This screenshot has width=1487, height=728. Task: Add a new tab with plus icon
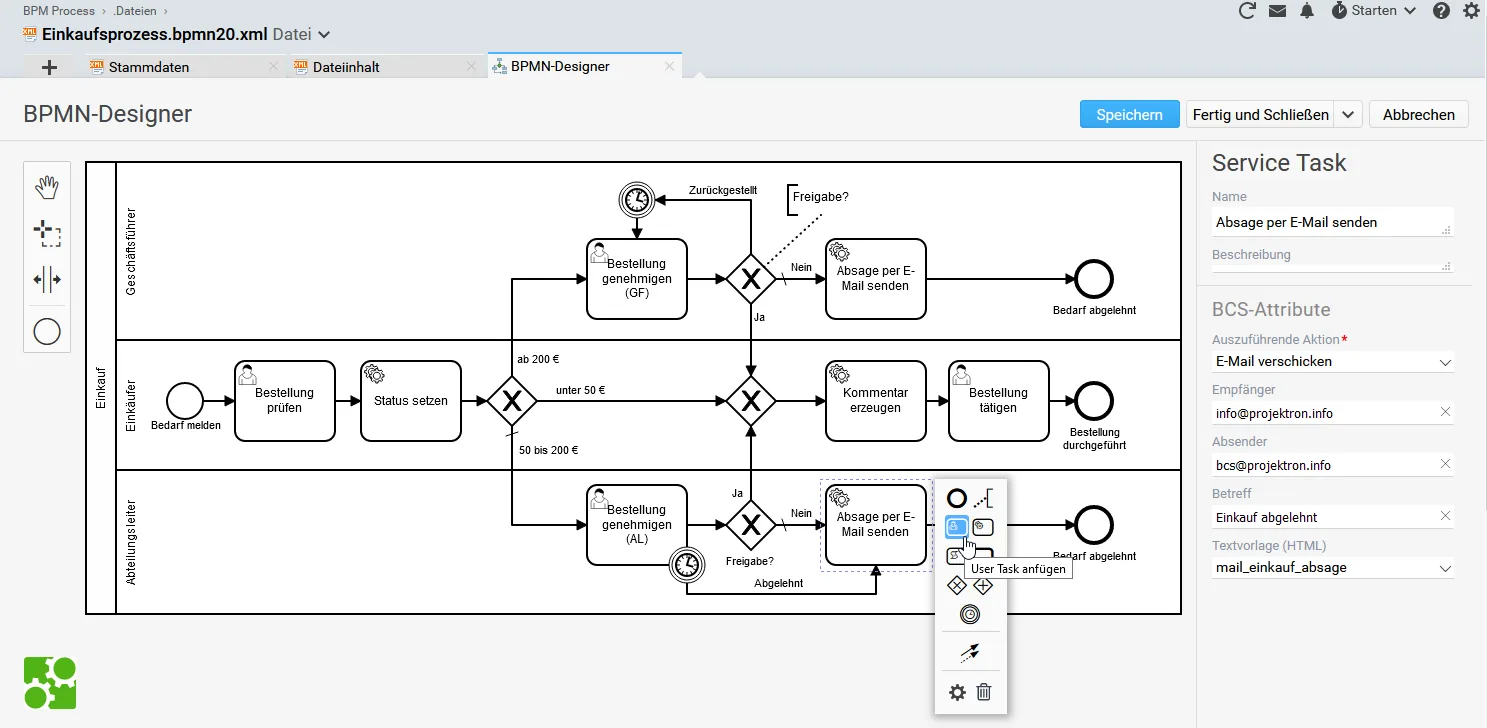[49, 67]
